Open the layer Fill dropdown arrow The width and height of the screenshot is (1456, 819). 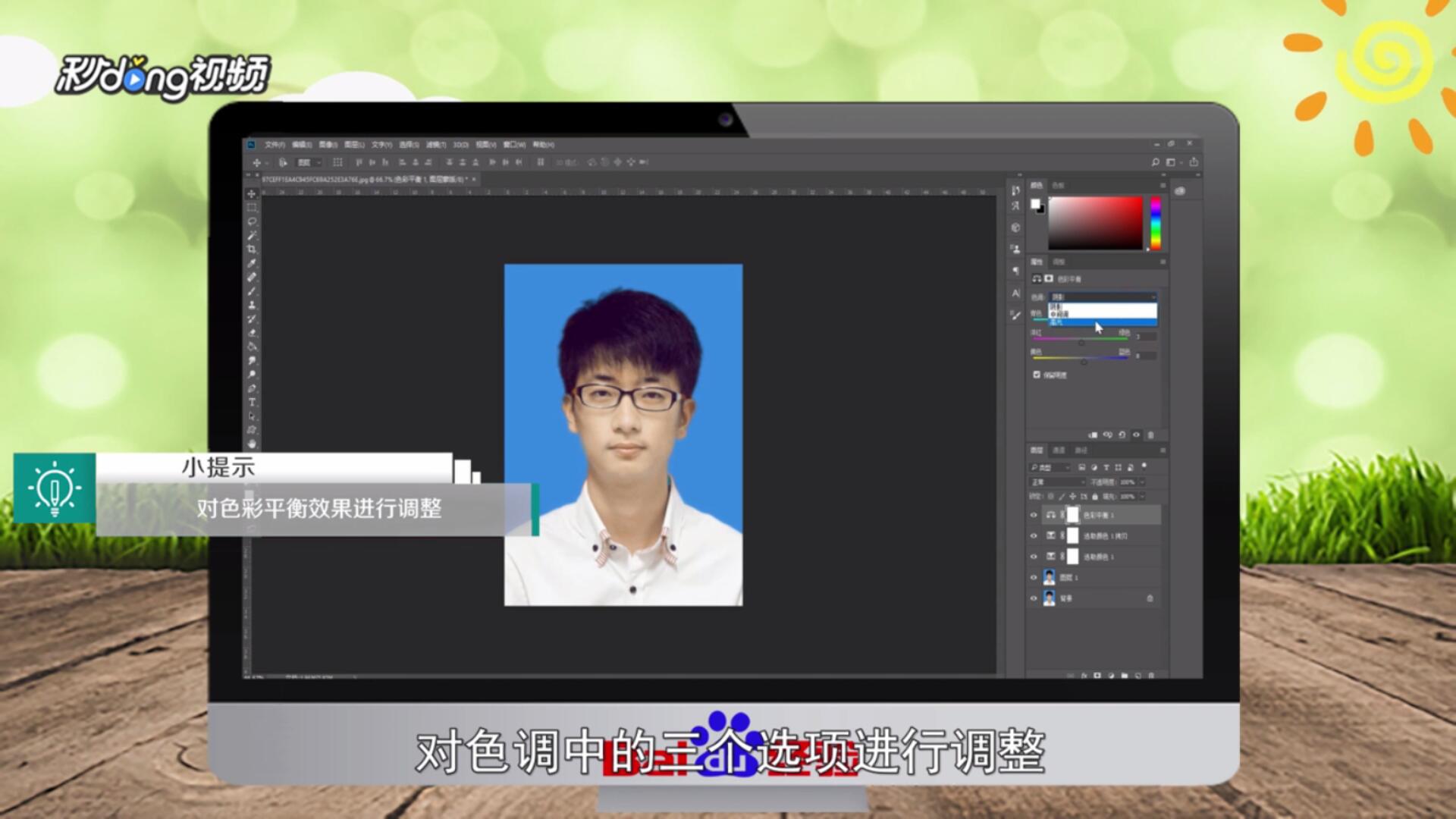(x=1142, y=496)
